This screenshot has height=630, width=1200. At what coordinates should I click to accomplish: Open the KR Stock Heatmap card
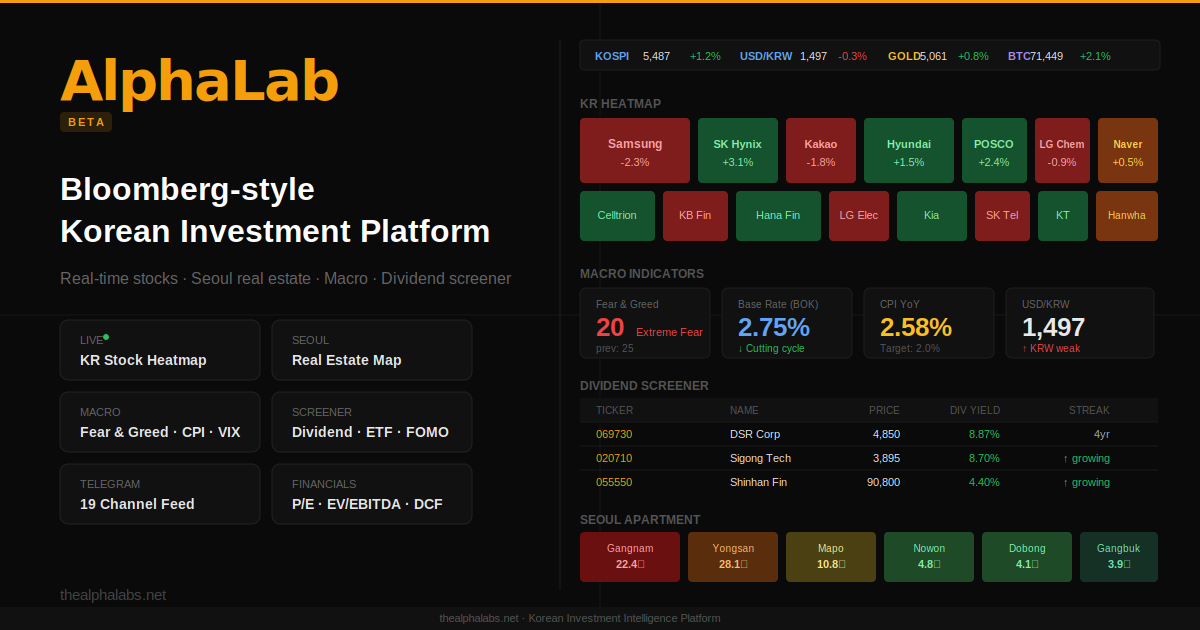(160, 350)
